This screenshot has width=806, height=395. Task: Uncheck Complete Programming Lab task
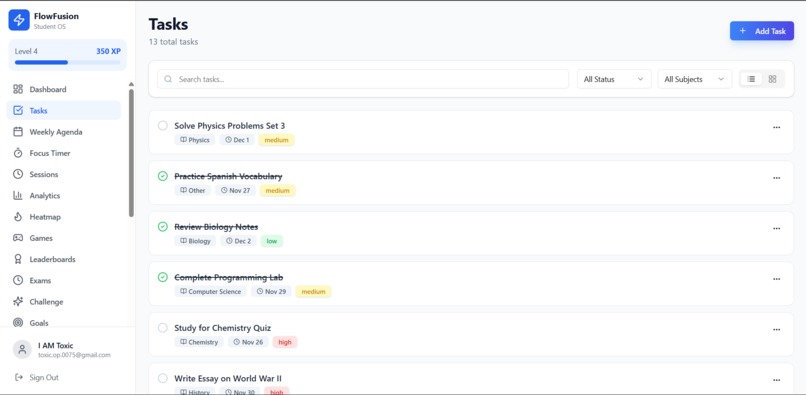click(163, 277)
